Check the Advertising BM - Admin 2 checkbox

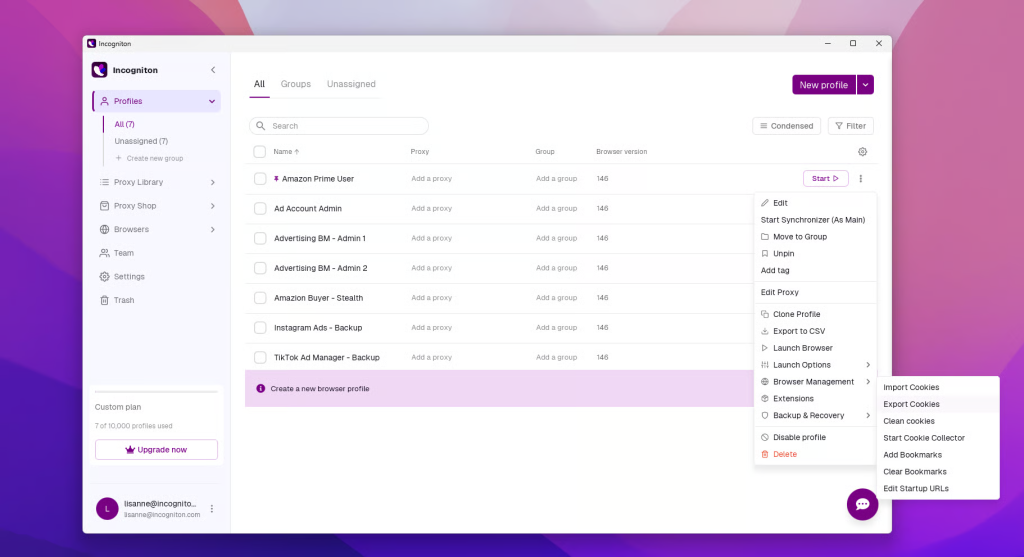pyautogui.click(x=260, y=268)
